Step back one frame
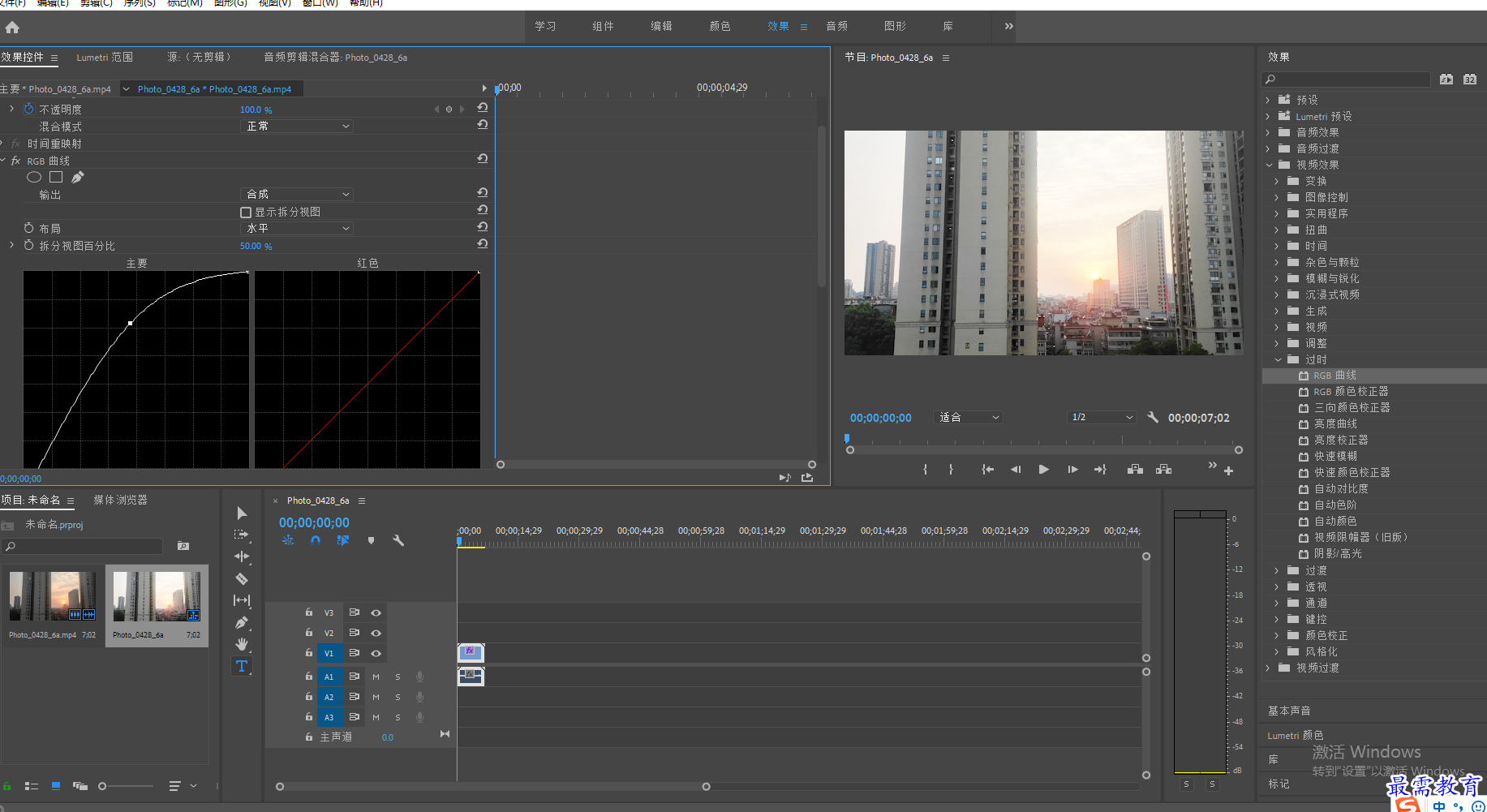The height and width of the screenshot is (812, 1487). 1015,469
